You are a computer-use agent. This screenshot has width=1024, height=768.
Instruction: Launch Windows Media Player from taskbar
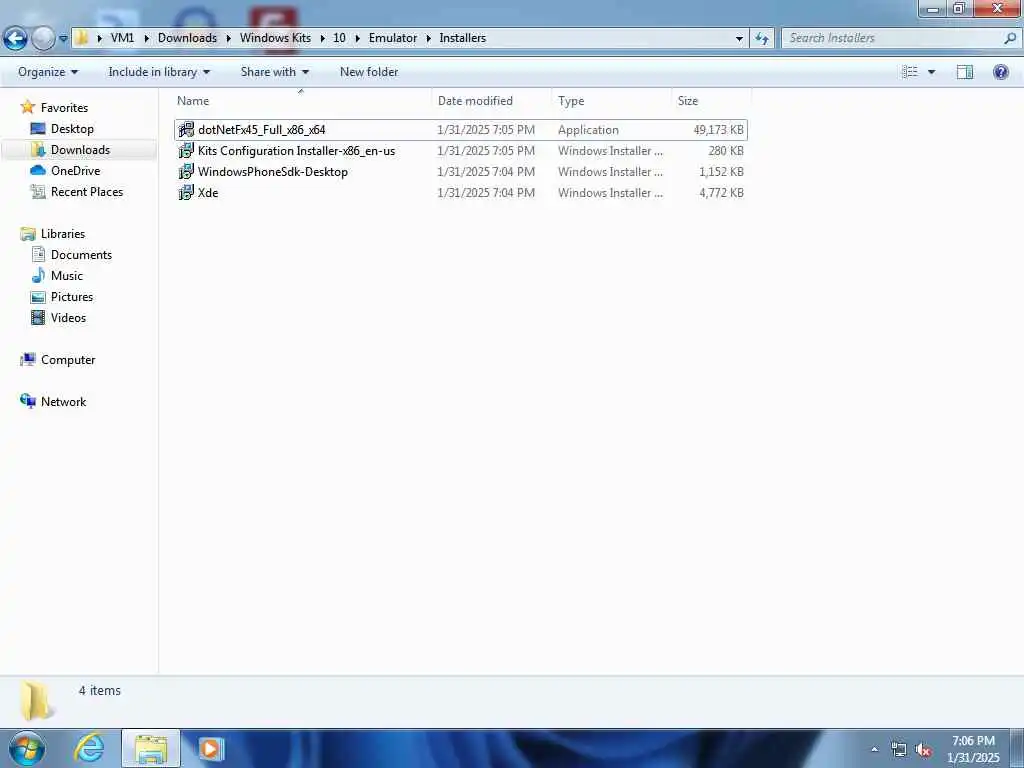[x=210, y=748]
